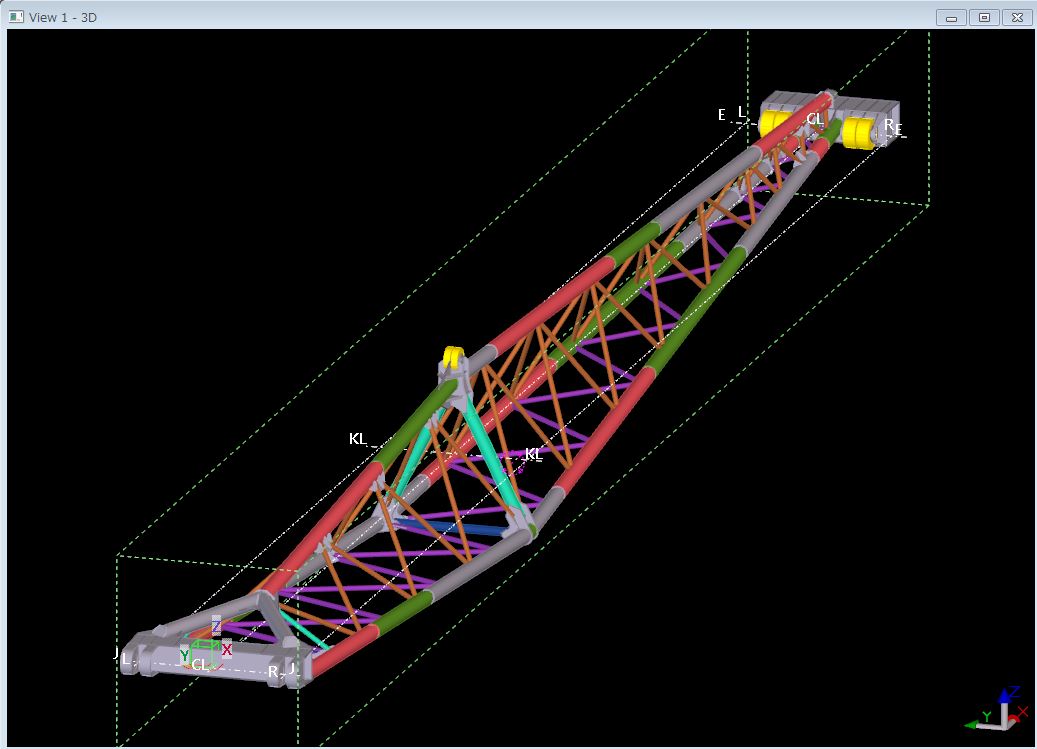The height and width of the screenshot is (749, 1037).
Task: Select the green work-area cube at the model origin
Action: 204,647
